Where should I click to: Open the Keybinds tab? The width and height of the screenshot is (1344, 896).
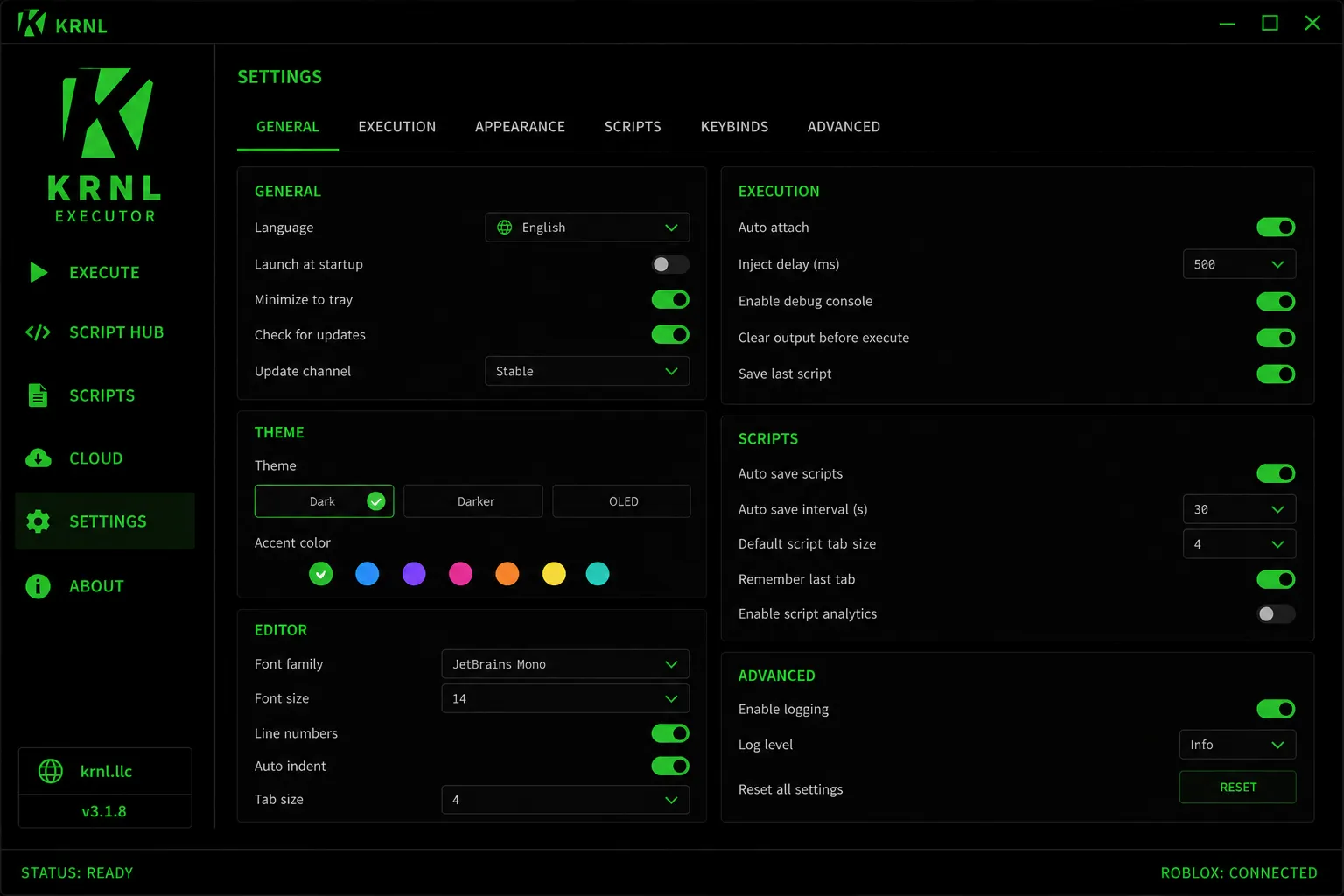click(x=734, y=127)
